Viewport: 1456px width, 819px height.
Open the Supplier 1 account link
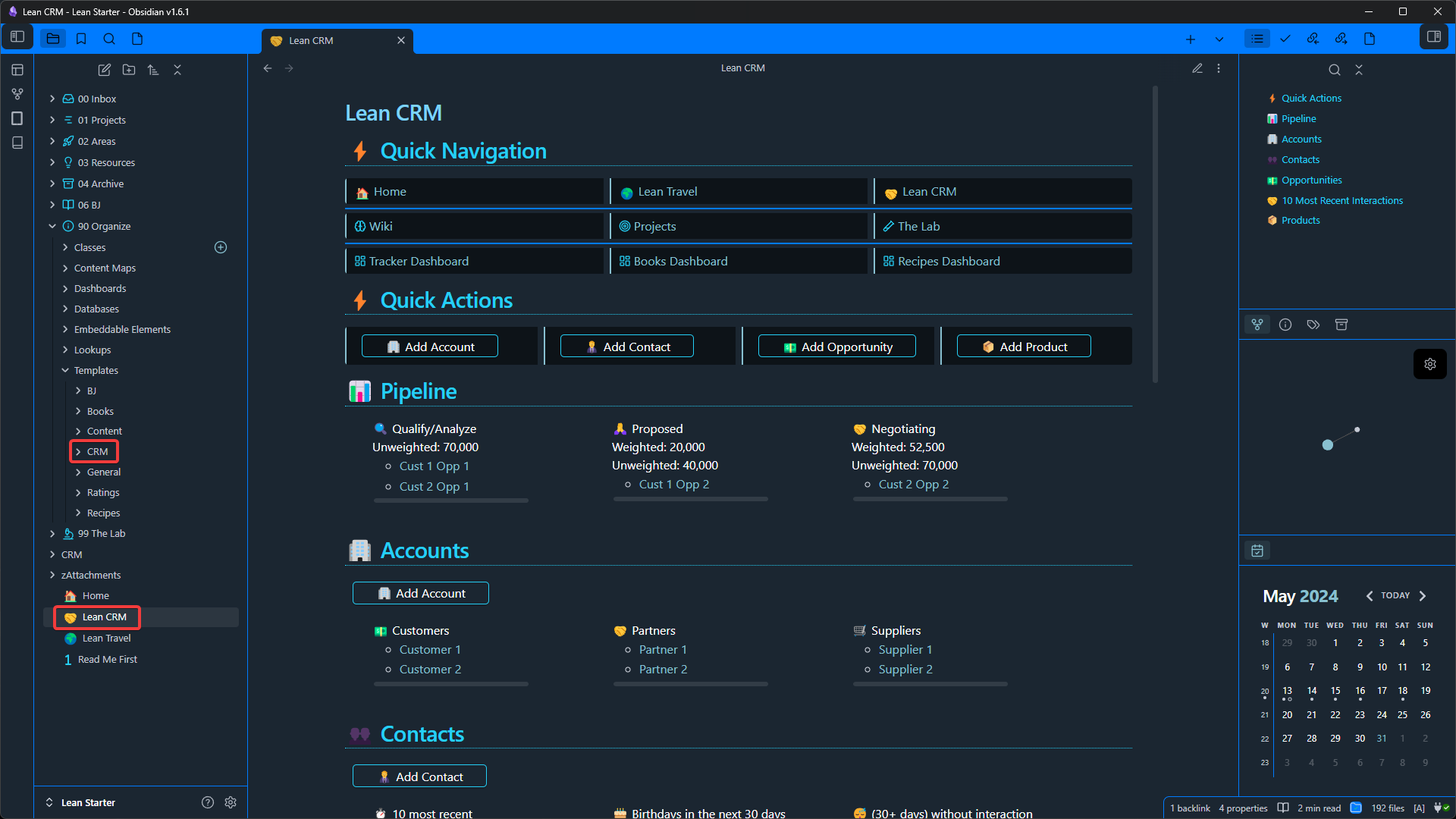[905, 650]
